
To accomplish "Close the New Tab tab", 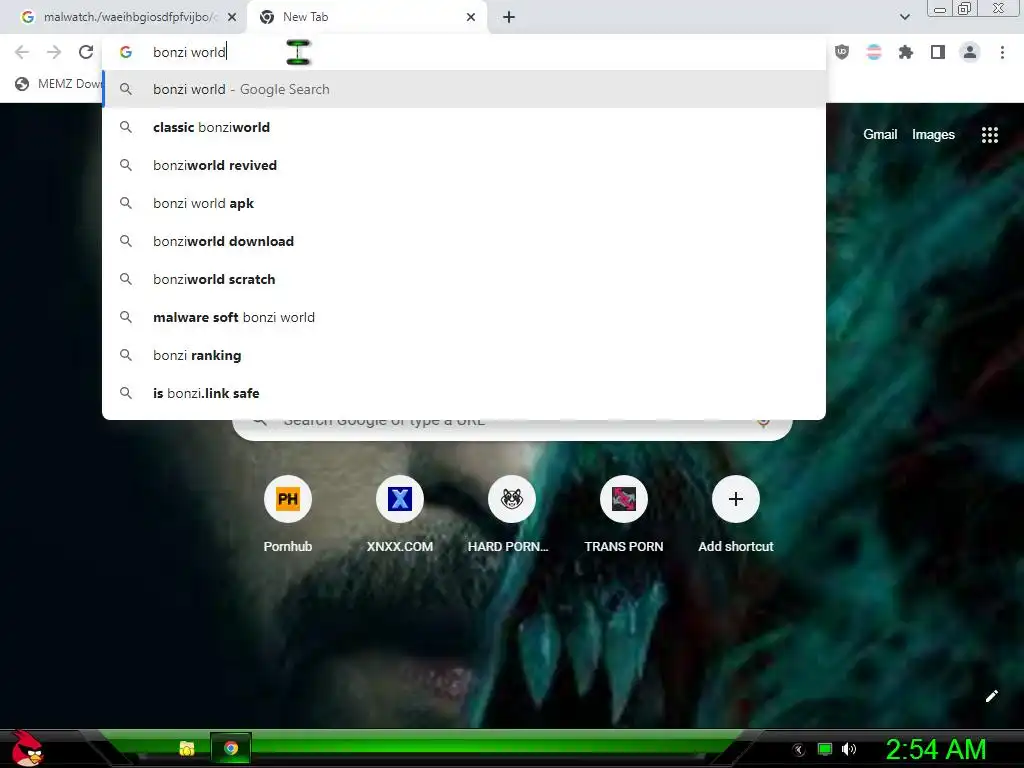I will click(x=471, y=18).
